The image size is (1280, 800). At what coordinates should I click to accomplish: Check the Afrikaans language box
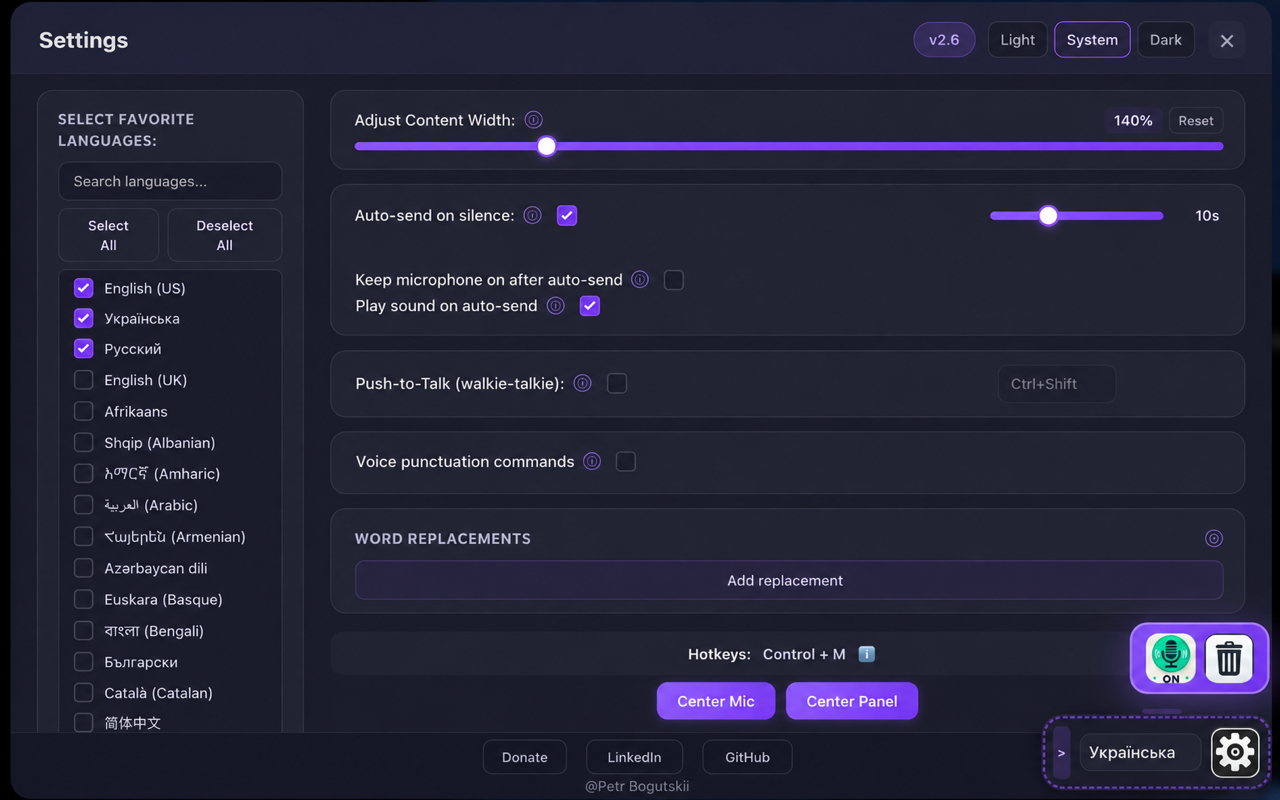pos(84,411)
